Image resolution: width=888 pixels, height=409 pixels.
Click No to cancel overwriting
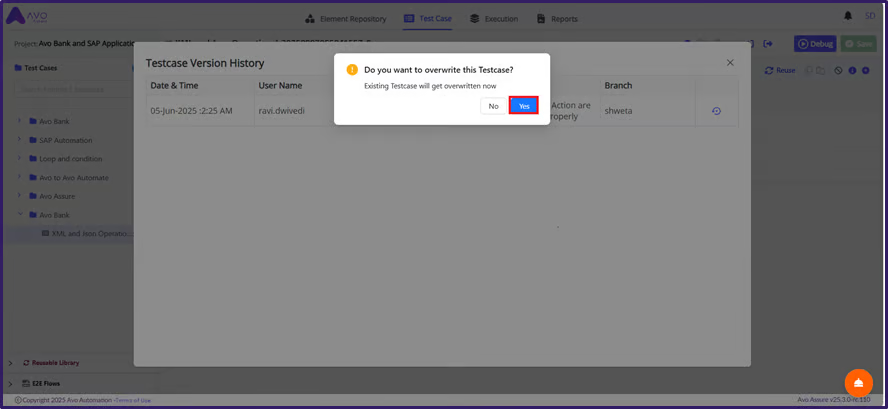coord(493,106)
